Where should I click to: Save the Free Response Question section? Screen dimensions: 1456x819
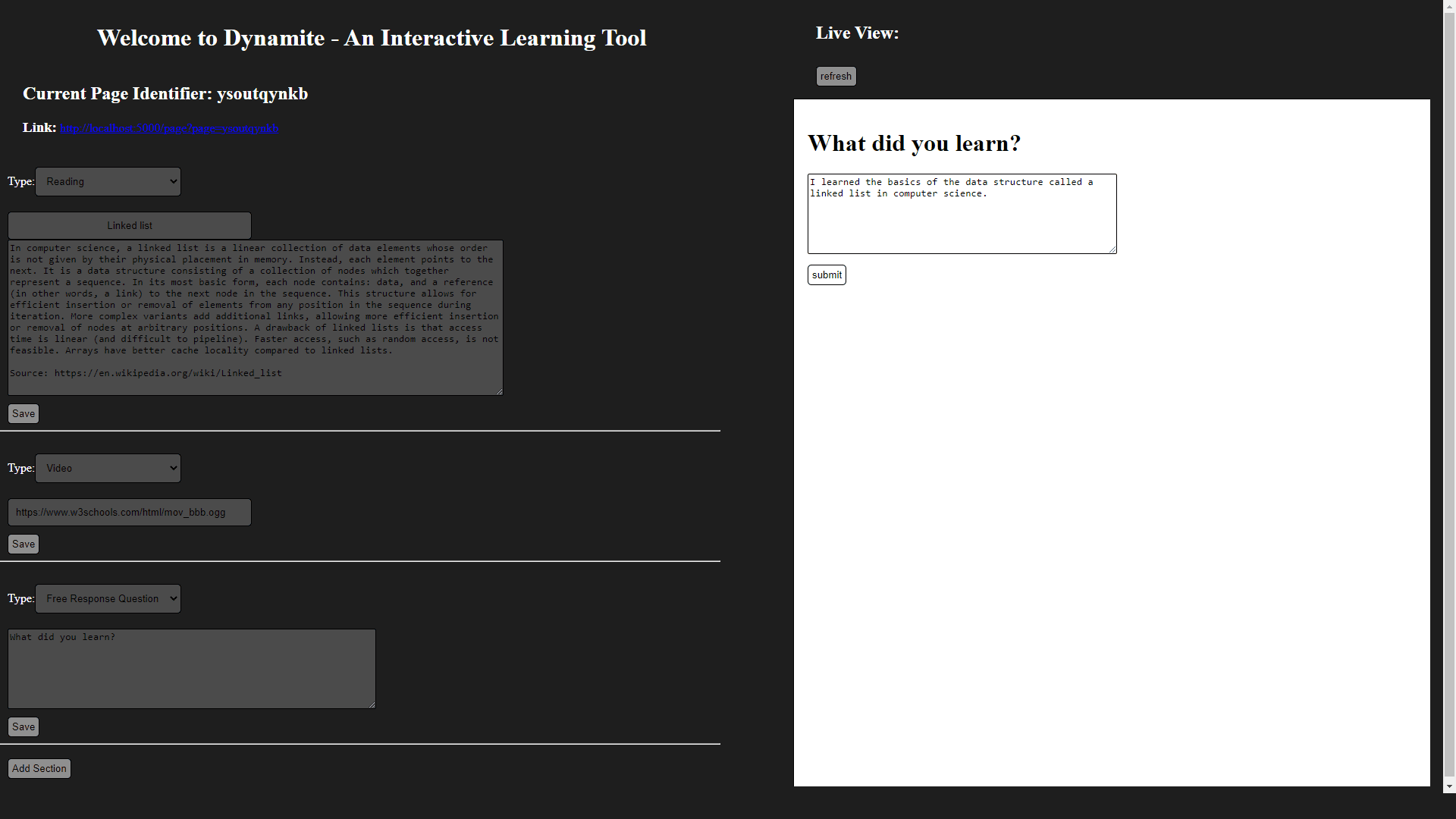click(x=24, y=727)
